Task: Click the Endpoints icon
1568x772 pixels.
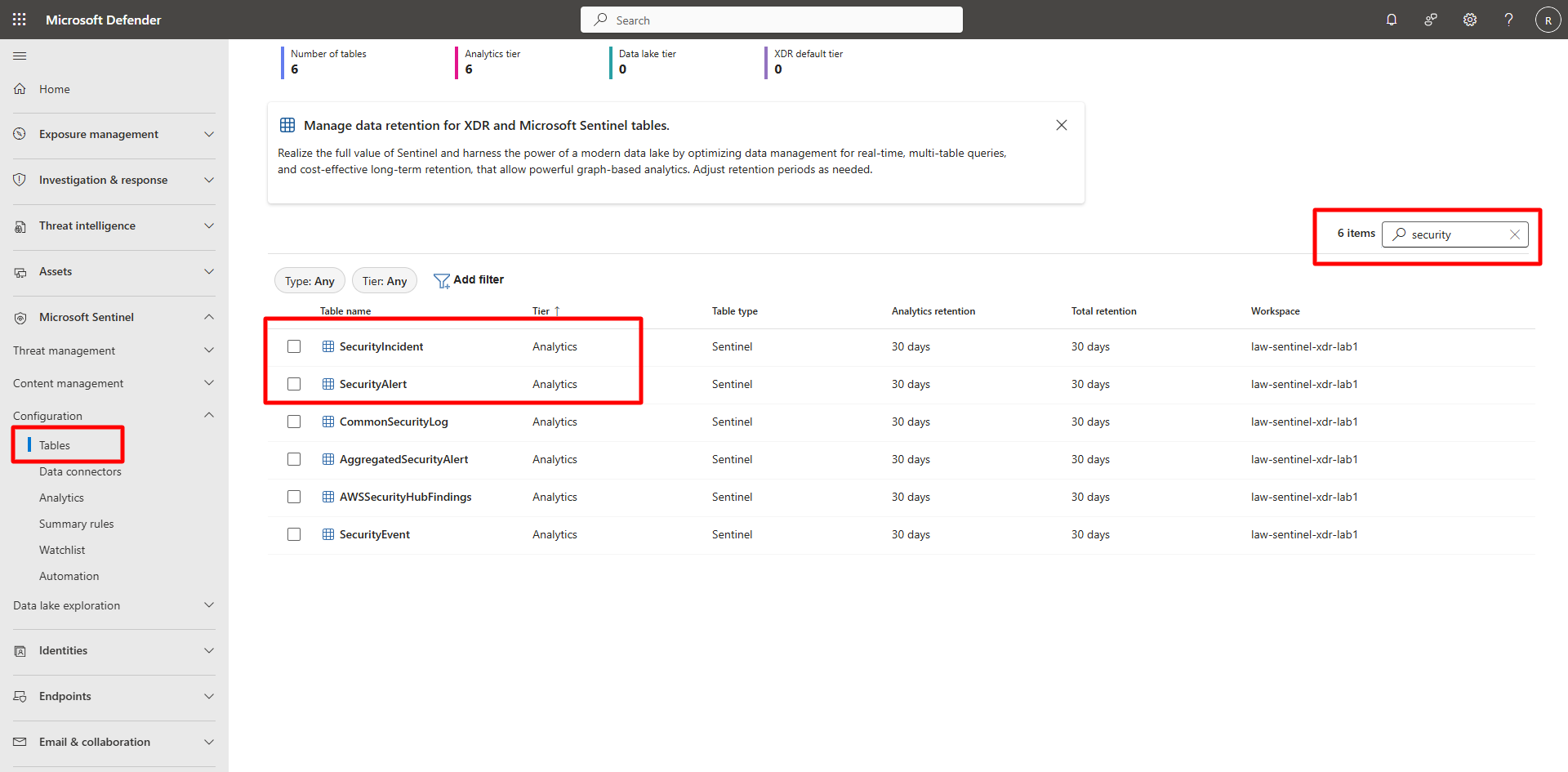Action: [20, 697]
